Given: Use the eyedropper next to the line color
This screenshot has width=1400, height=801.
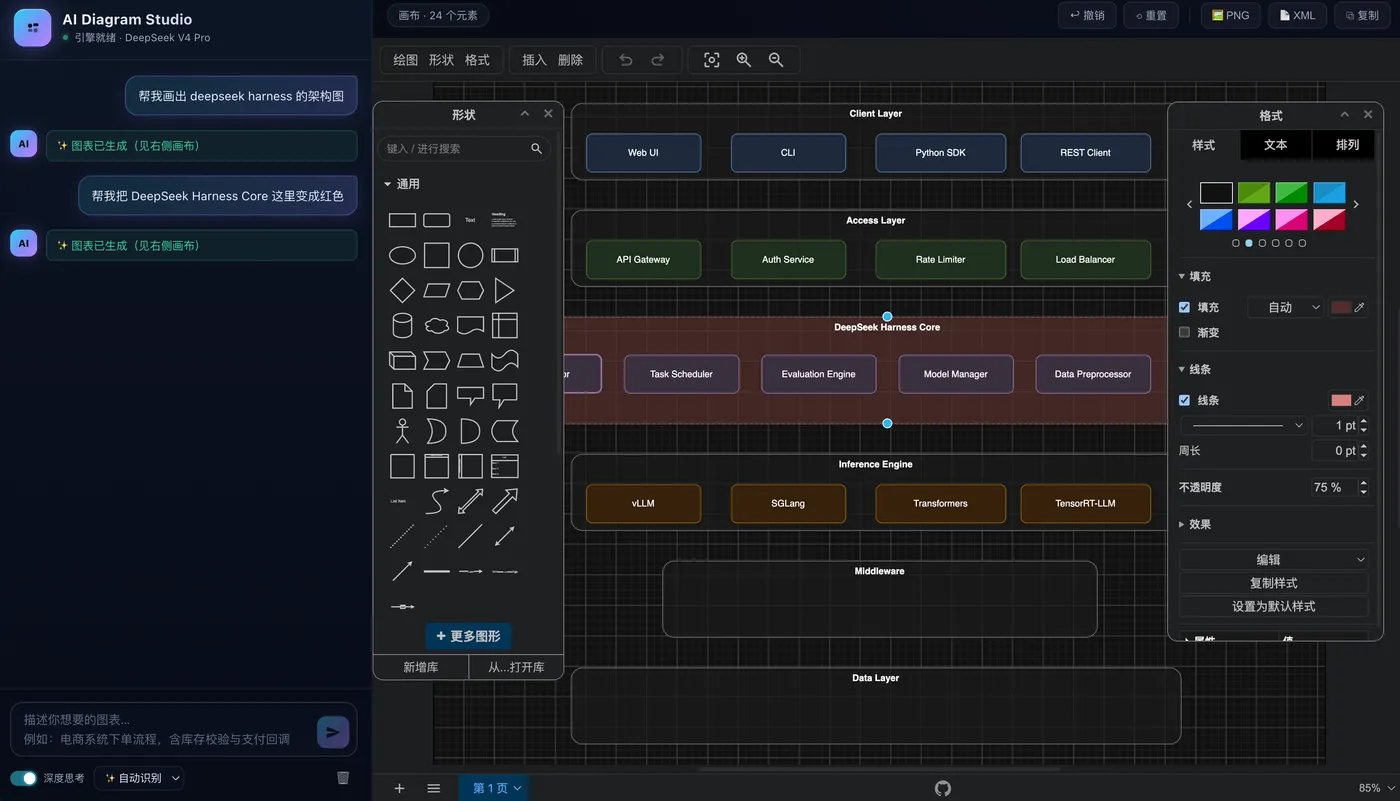Looking at the screenshot, I should 1359,400.
